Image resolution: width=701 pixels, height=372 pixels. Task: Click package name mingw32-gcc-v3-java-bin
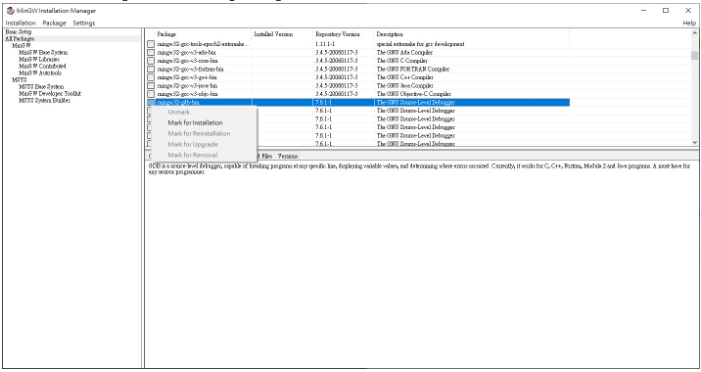pyautogui.click(x=187, y=86)
